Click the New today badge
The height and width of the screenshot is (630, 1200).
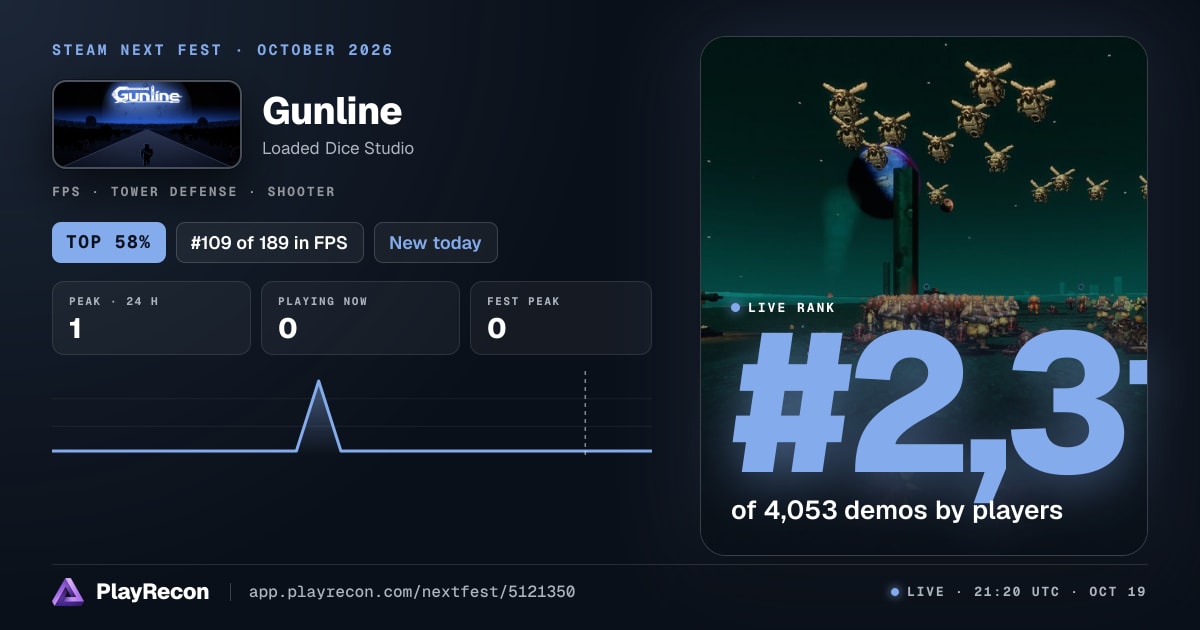coord(435,243)
